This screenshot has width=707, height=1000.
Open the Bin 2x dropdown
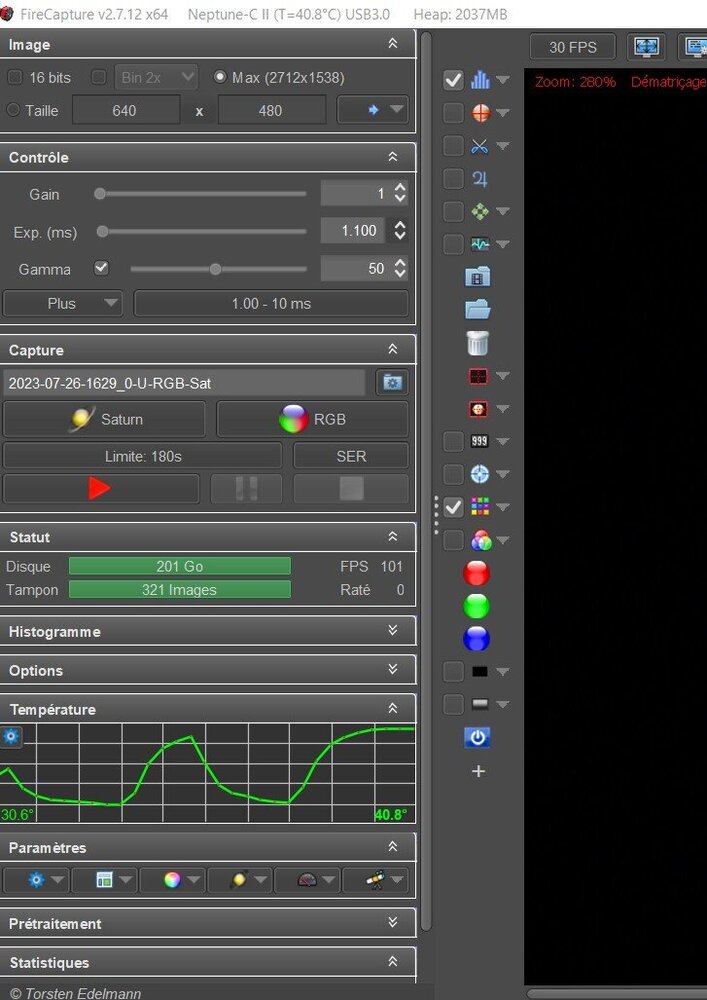[156, 77]
